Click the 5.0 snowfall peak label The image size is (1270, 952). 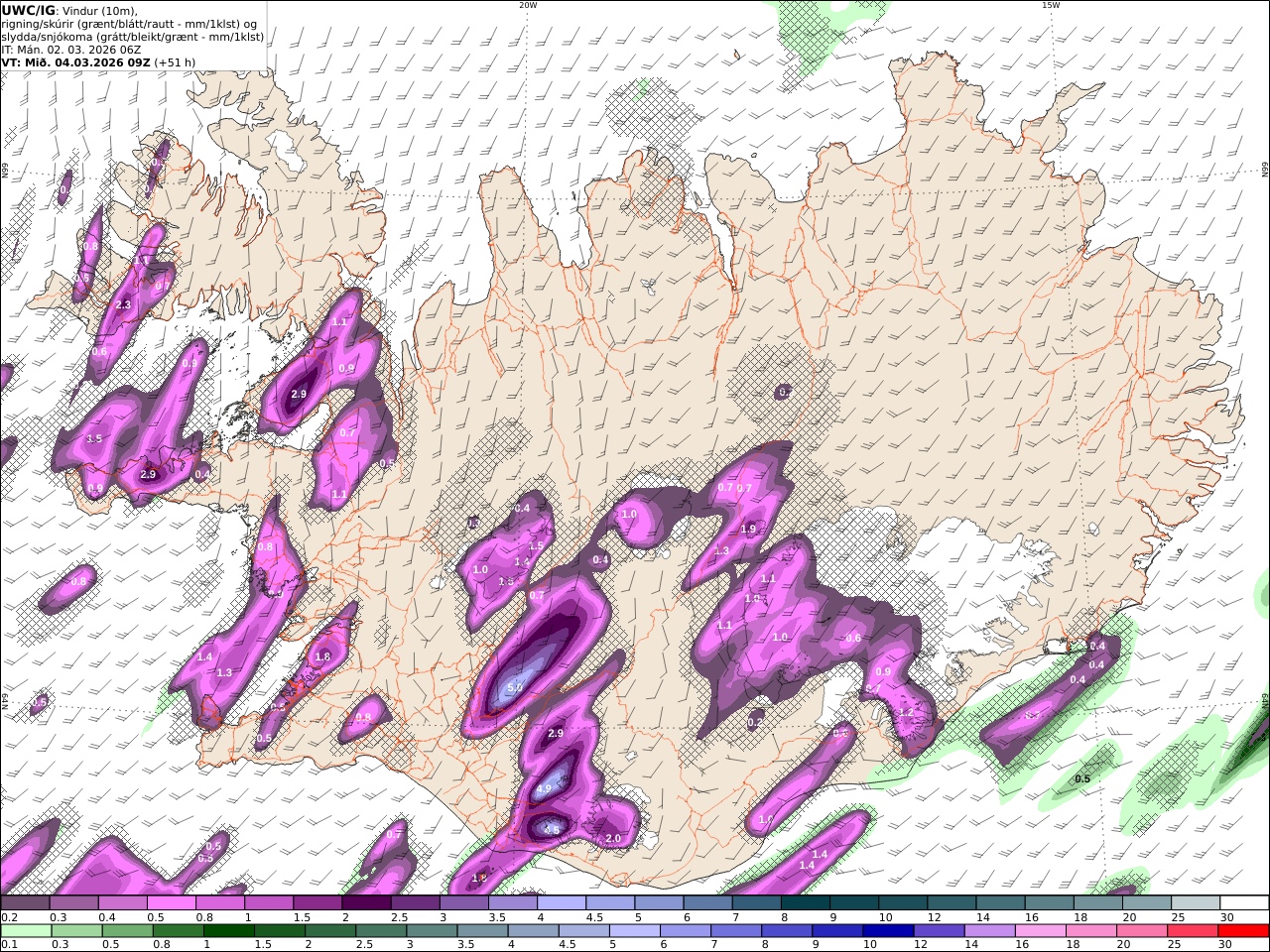(x=514, y=688)
